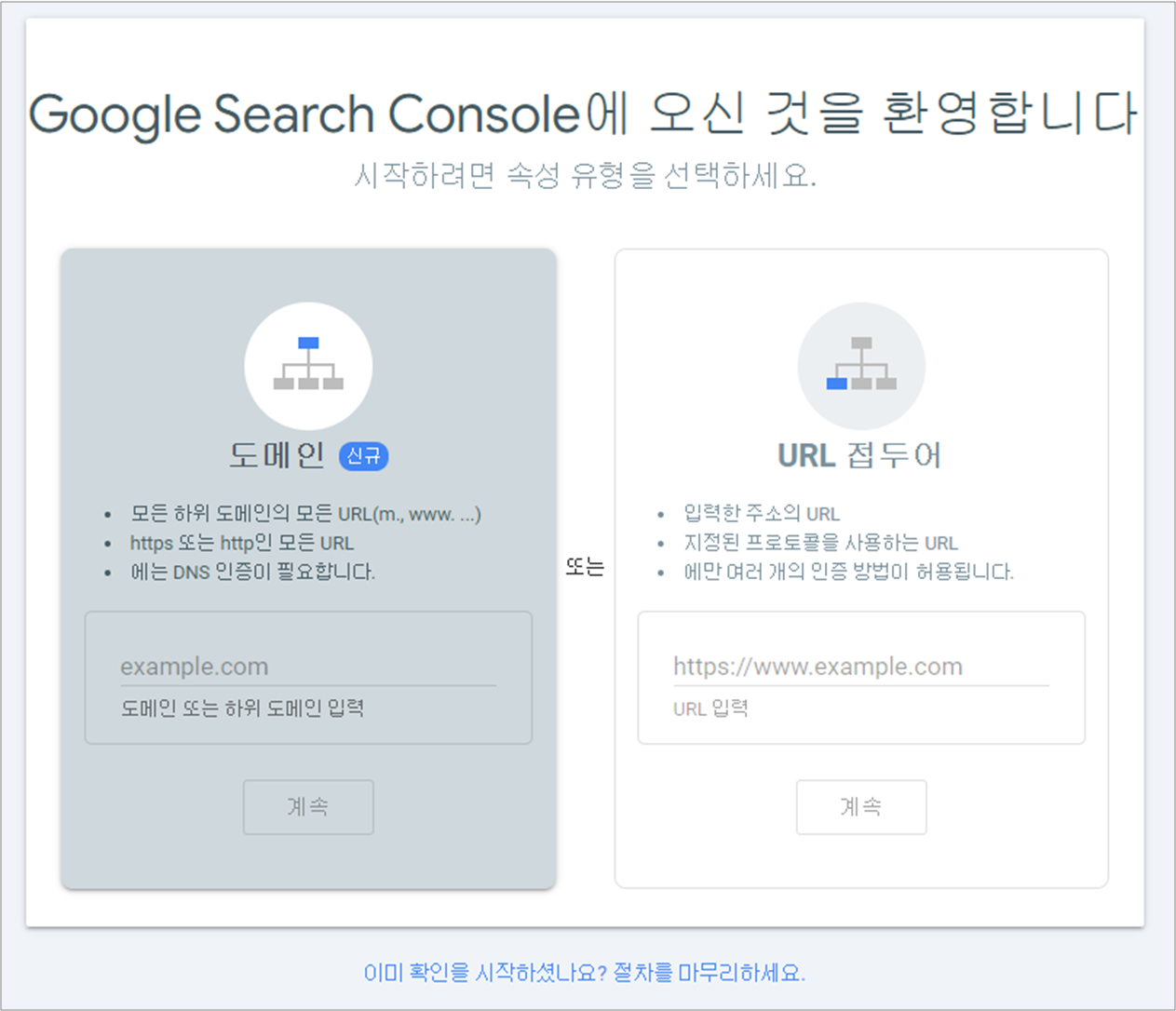Click the URL 접두어 heading text

pyautogui.click(x=860, y=455)
